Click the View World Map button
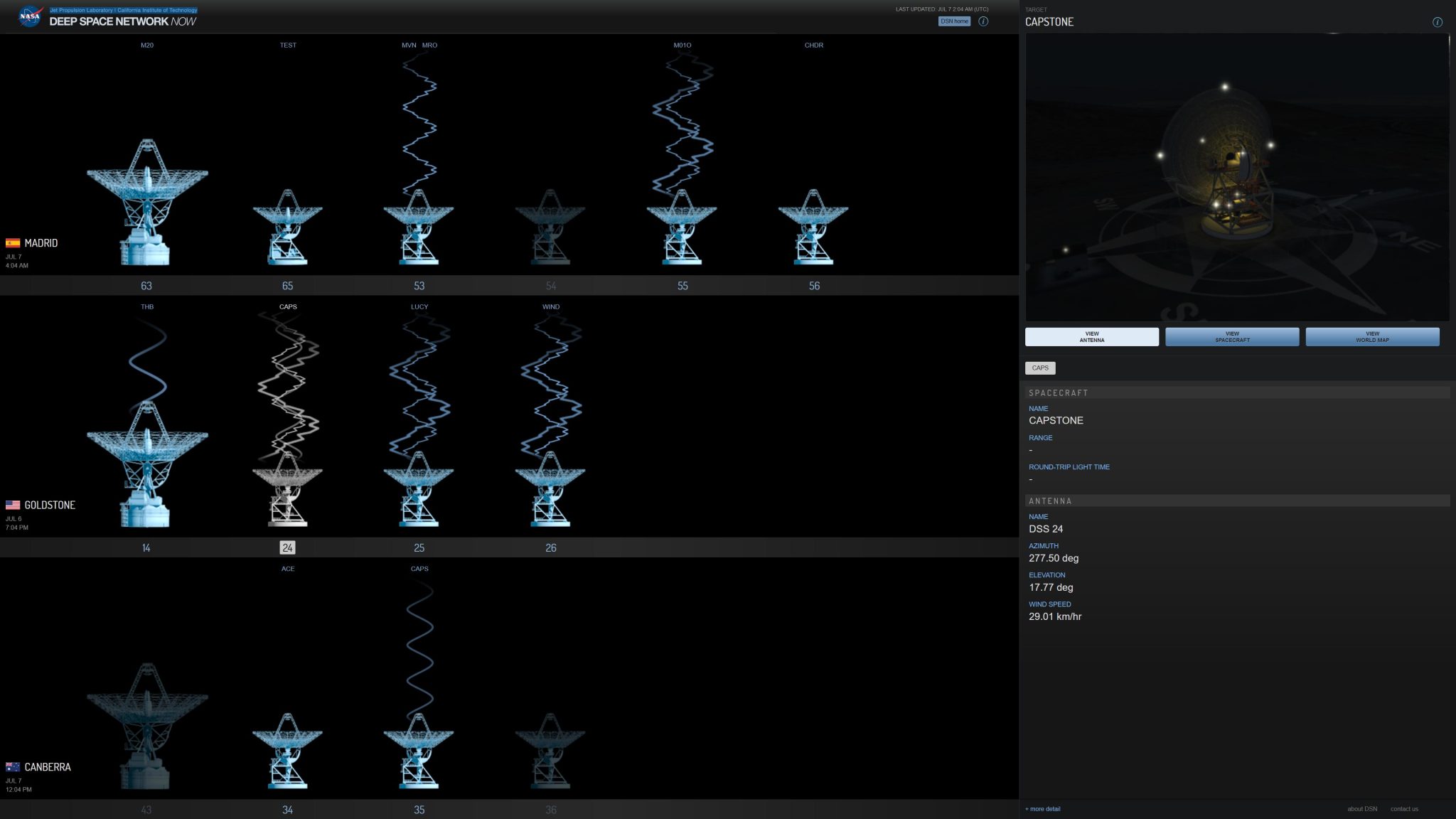The image size is (1456, 819). point(1371,336)
